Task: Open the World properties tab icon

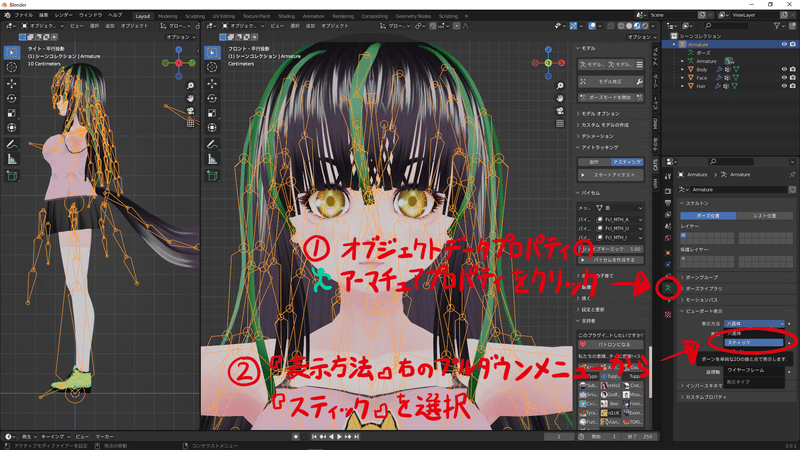Action: [668, 238]
